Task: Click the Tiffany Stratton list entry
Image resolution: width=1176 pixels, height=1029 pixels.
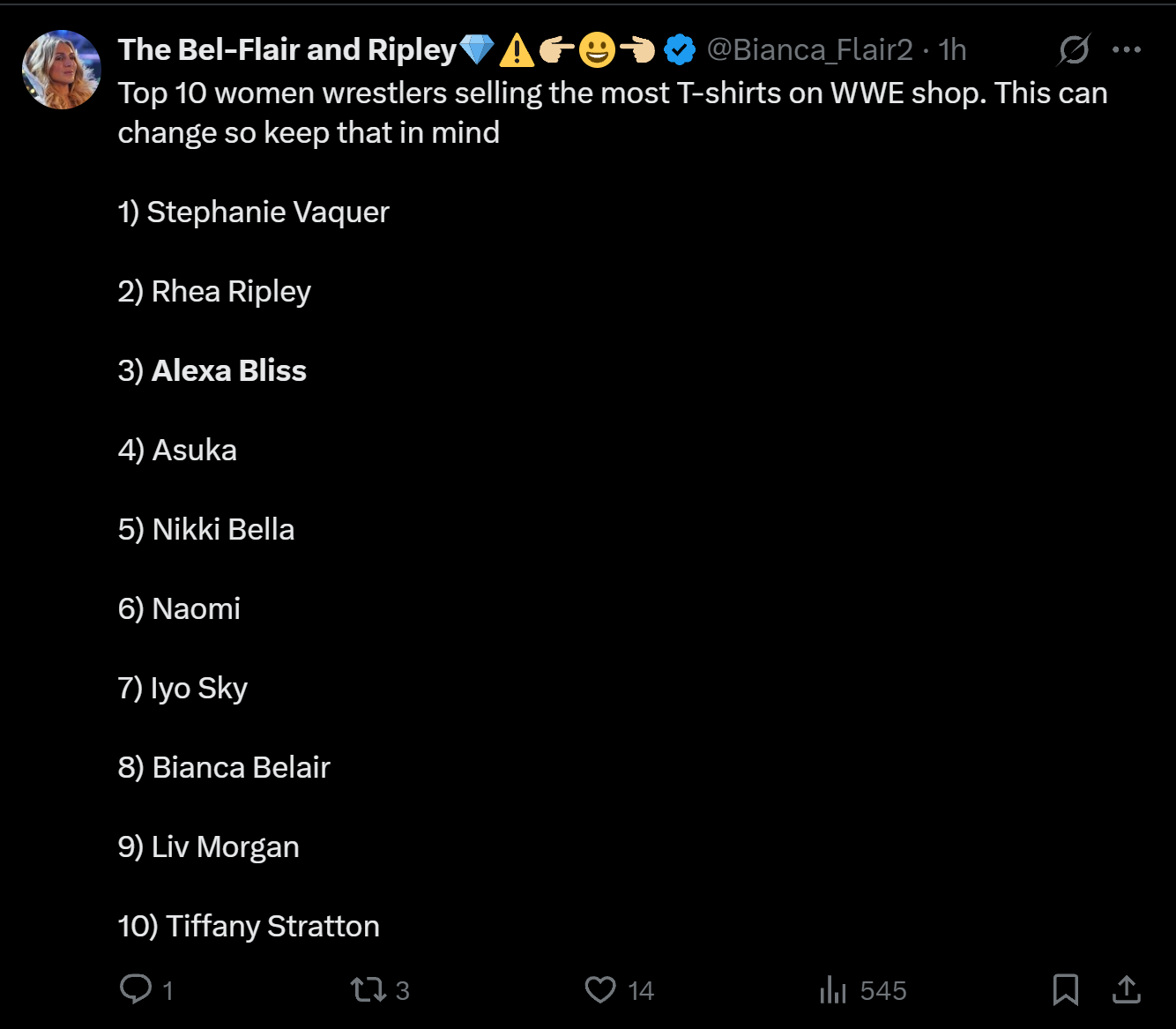Action: 249,926
